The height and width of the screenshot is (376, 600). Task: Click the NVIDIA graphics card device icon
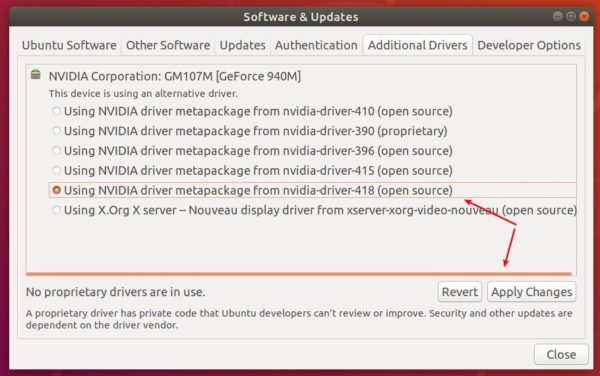36,74
